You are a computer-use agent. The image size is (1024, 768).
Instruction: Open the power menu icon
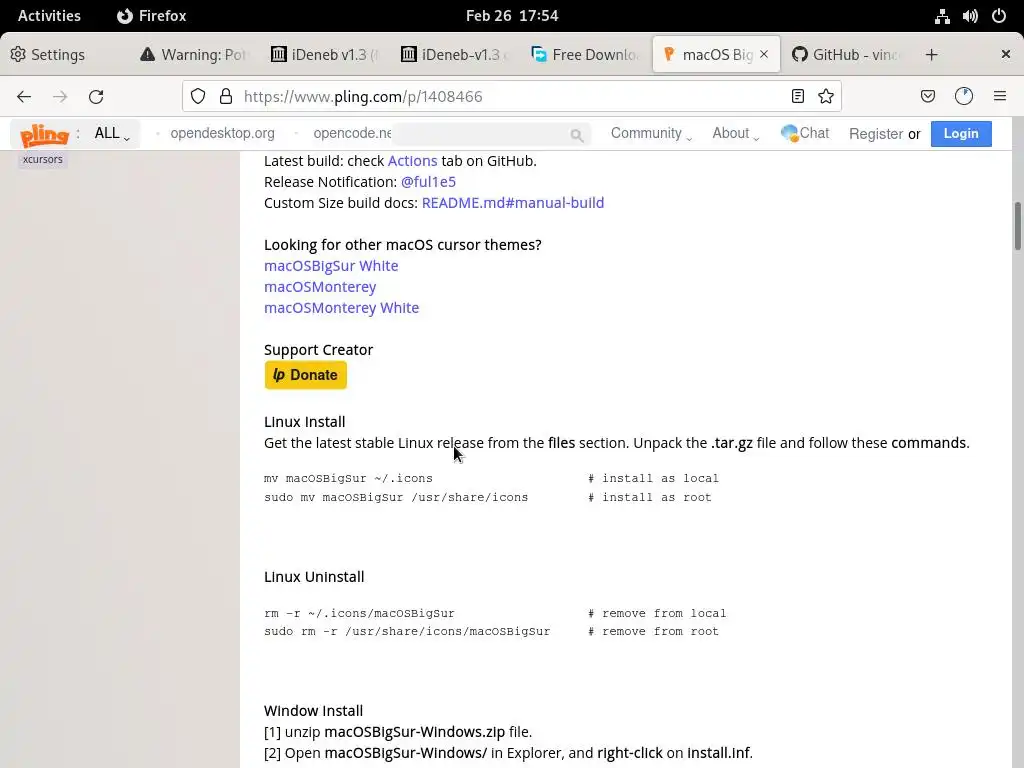tap(999, 16)
